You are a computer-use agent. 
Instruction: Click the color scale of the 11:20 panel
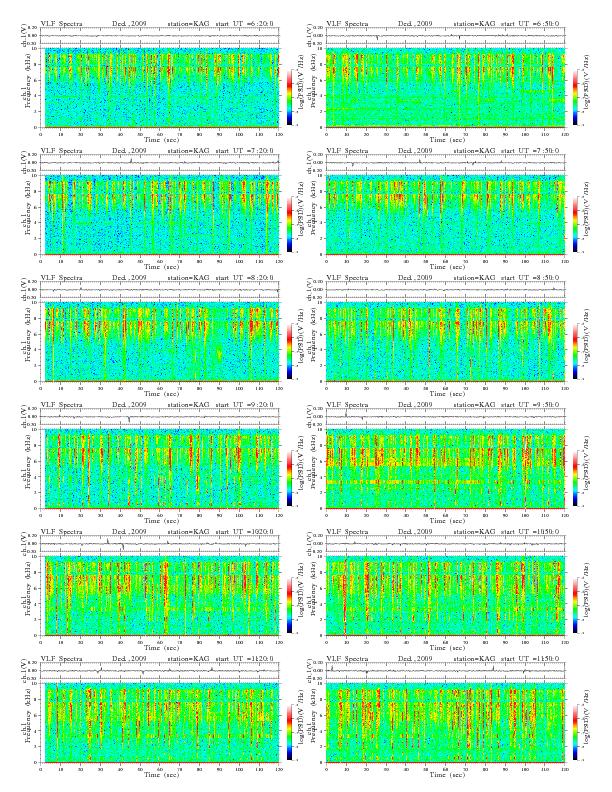tap(289, 733)
